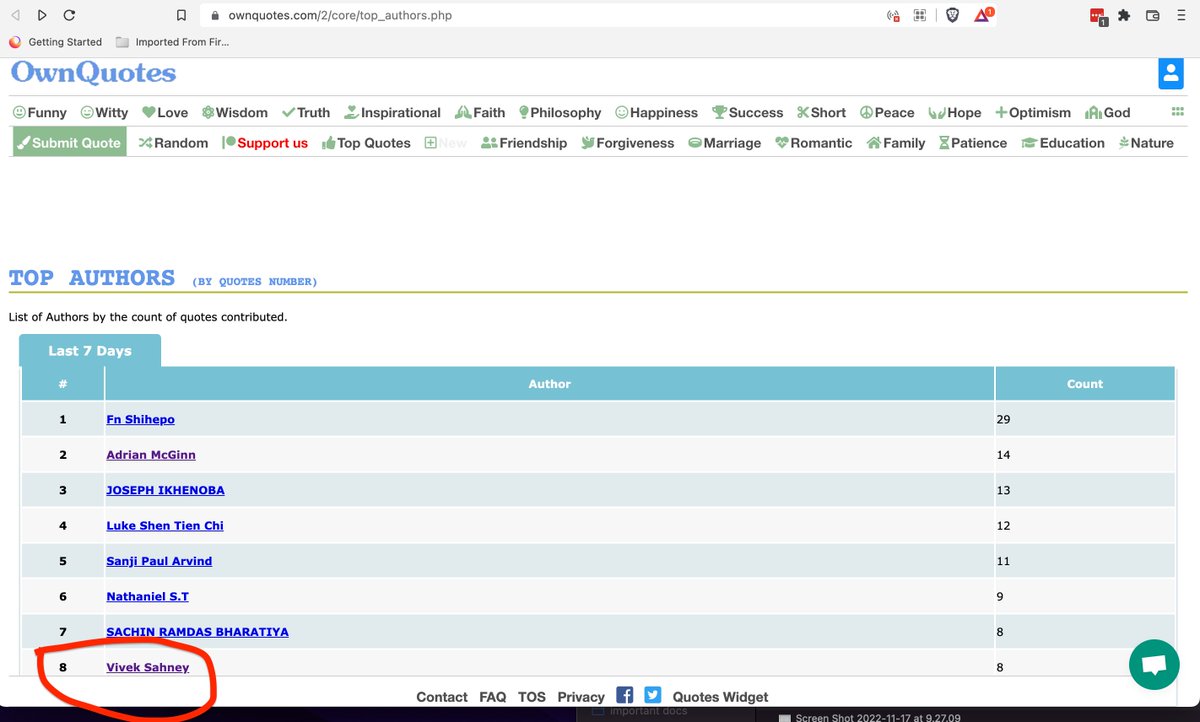Open the Education category
This screenshot has width=1200, height=722.
[1063, 143]
